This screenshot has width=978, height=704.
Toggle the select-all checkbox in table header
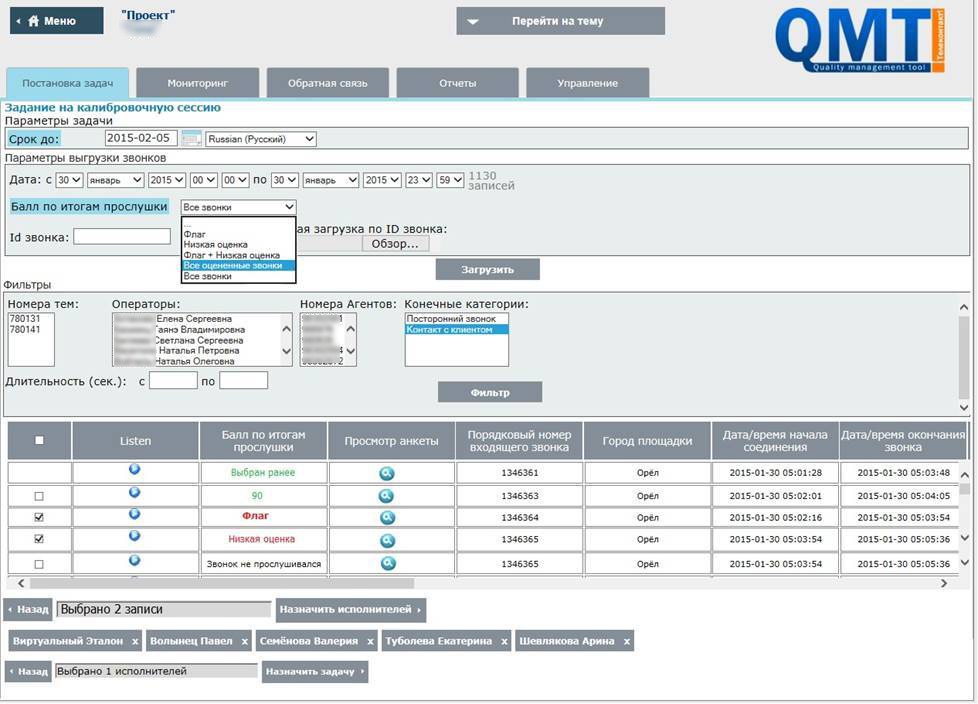(x=39, y=440)
